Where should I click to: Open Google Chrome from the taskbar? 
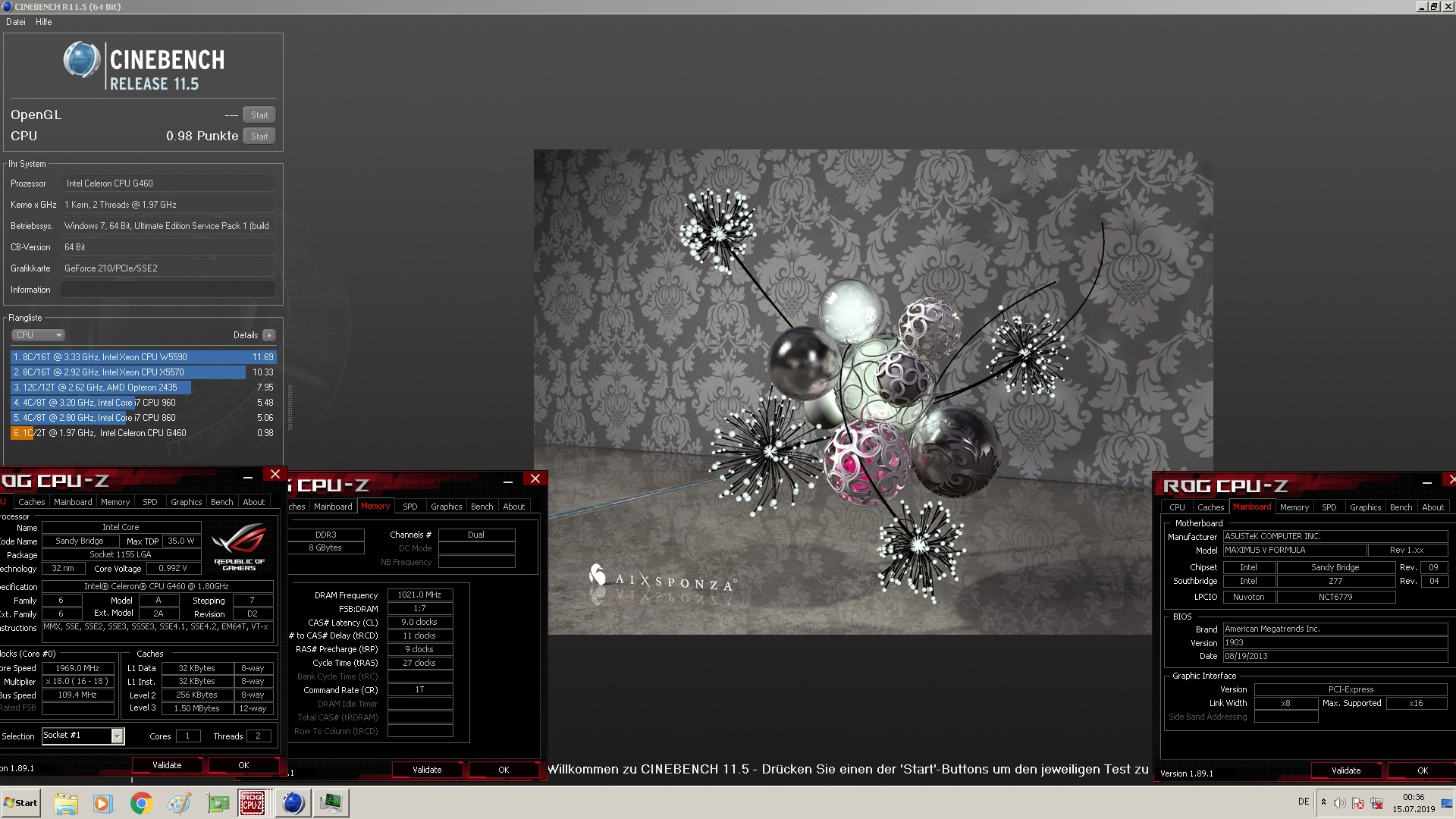[141, 803]
